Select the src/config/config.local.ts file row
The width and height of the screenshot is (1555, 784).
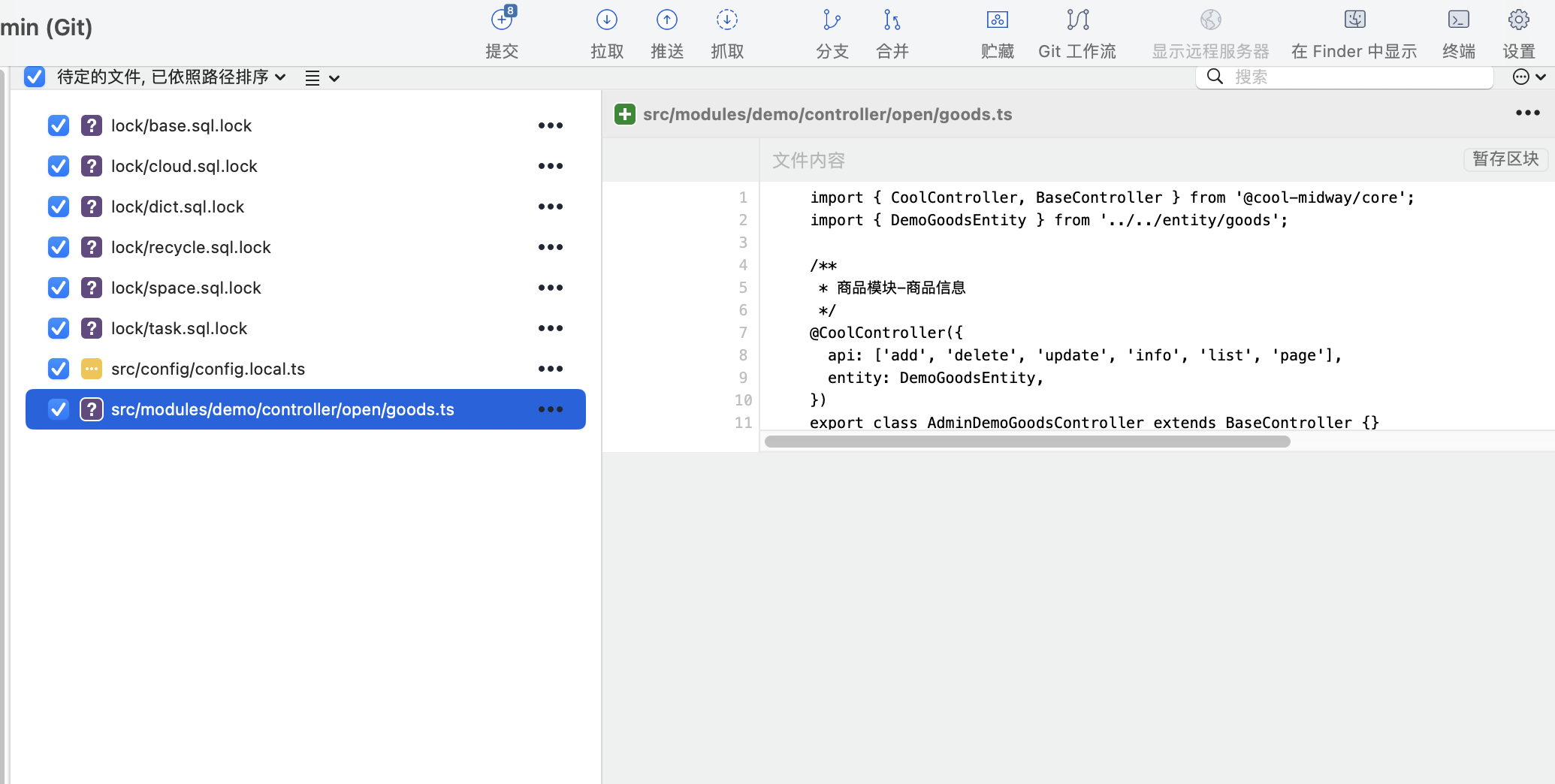(306, 369)
